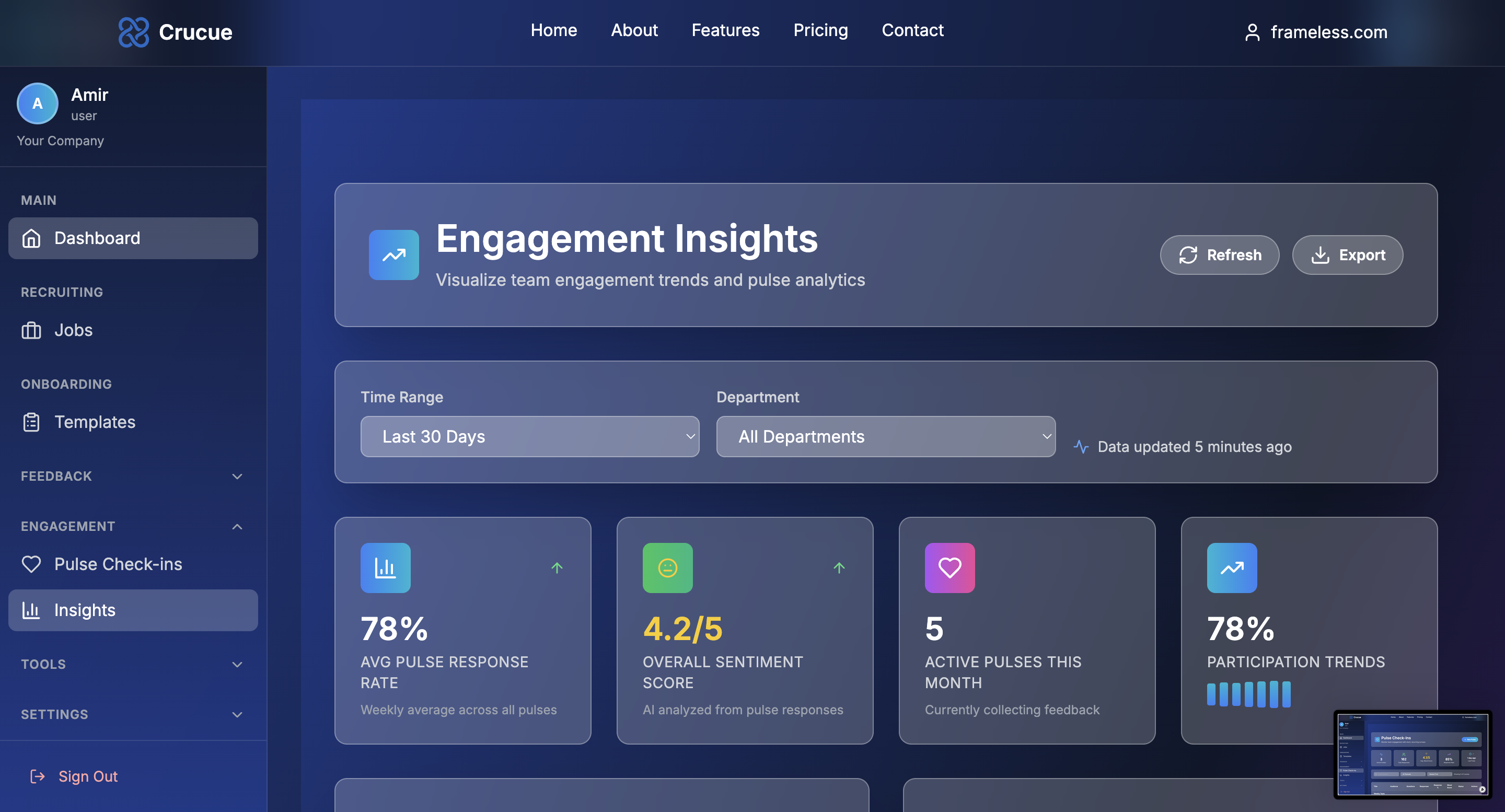This screenshot has width=1505, height=812.
Task: Open the Time Range dropdown
Action: coord(529,436)
